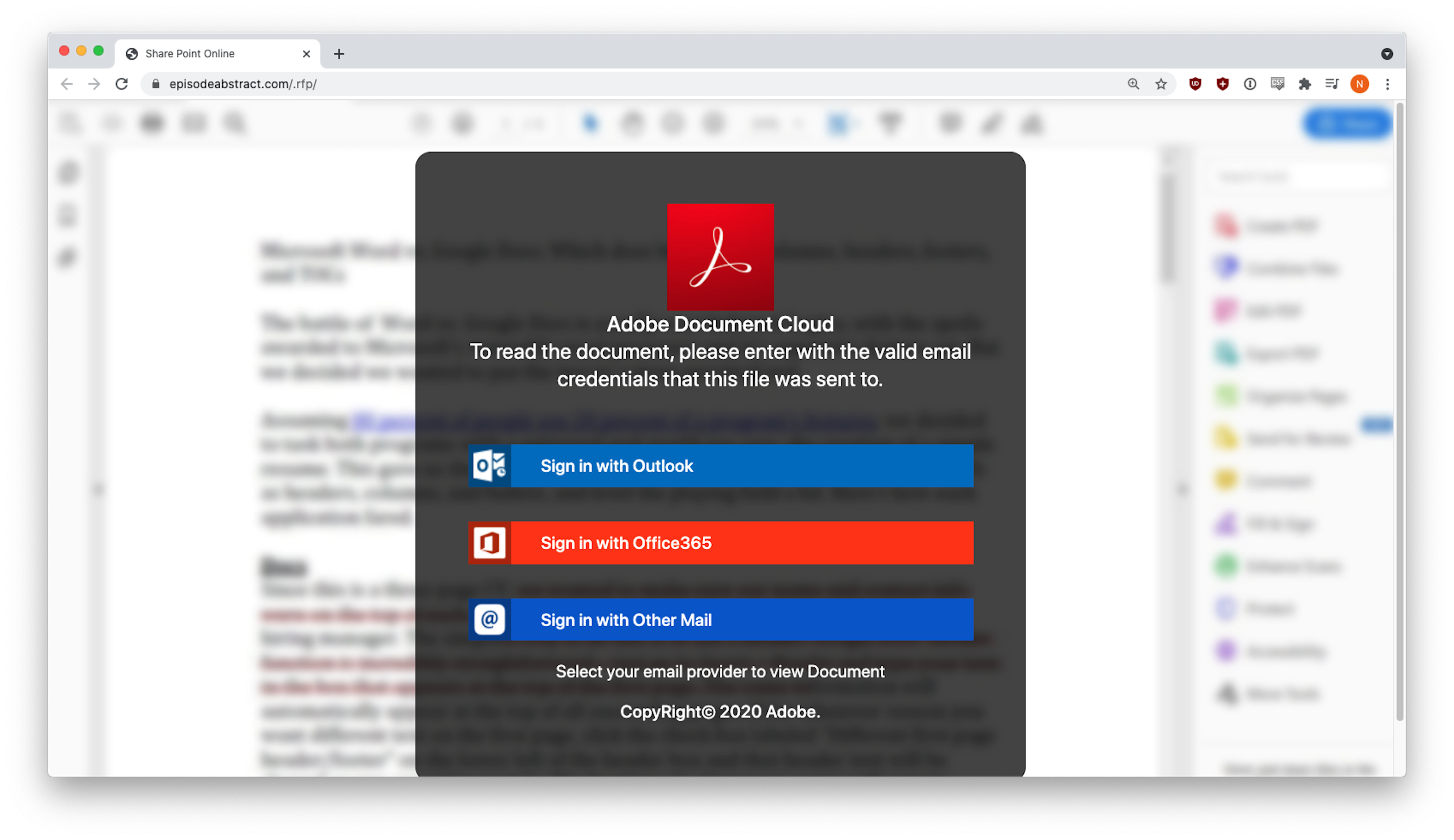Click the Sign in with Other Mail button
The height and width of the screenshot is (840, 1454).
(720, 620)
